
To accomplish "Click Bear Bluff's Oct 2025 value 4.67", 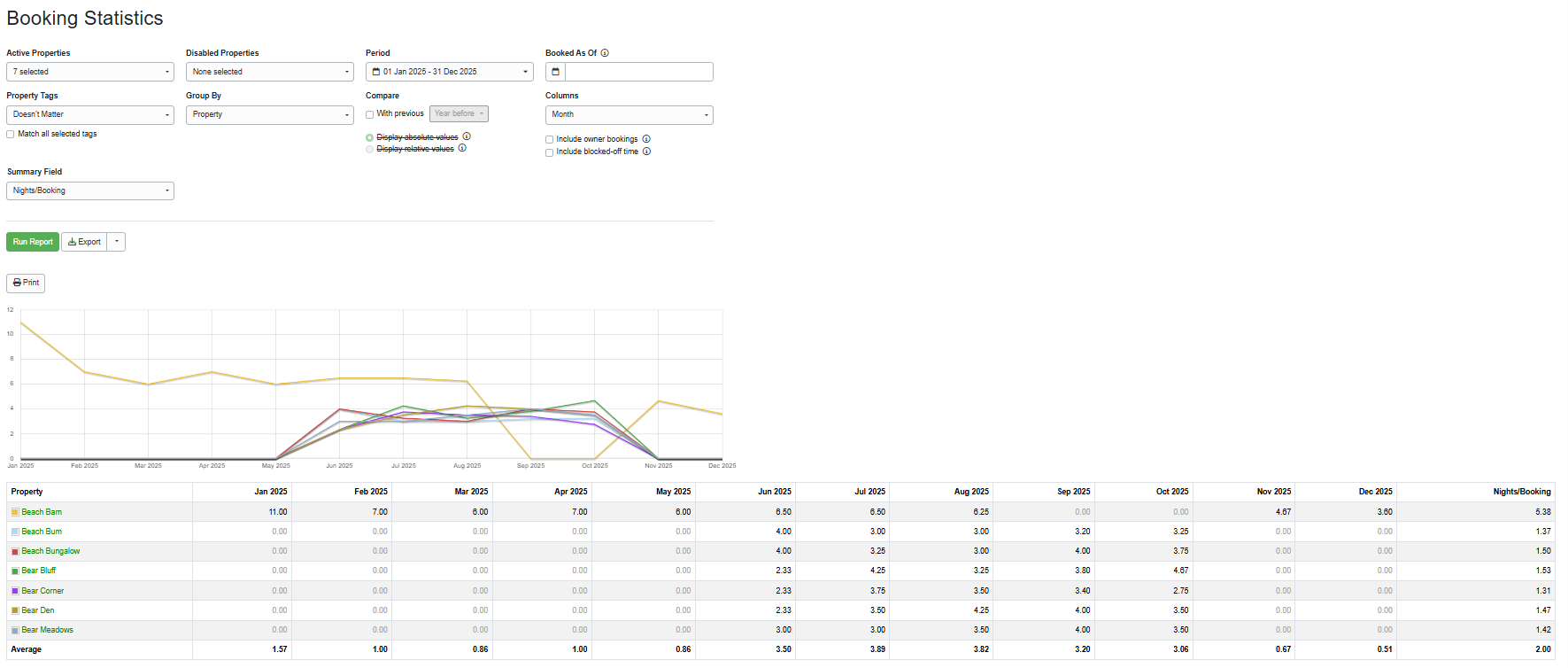I will coord(1181,571).
